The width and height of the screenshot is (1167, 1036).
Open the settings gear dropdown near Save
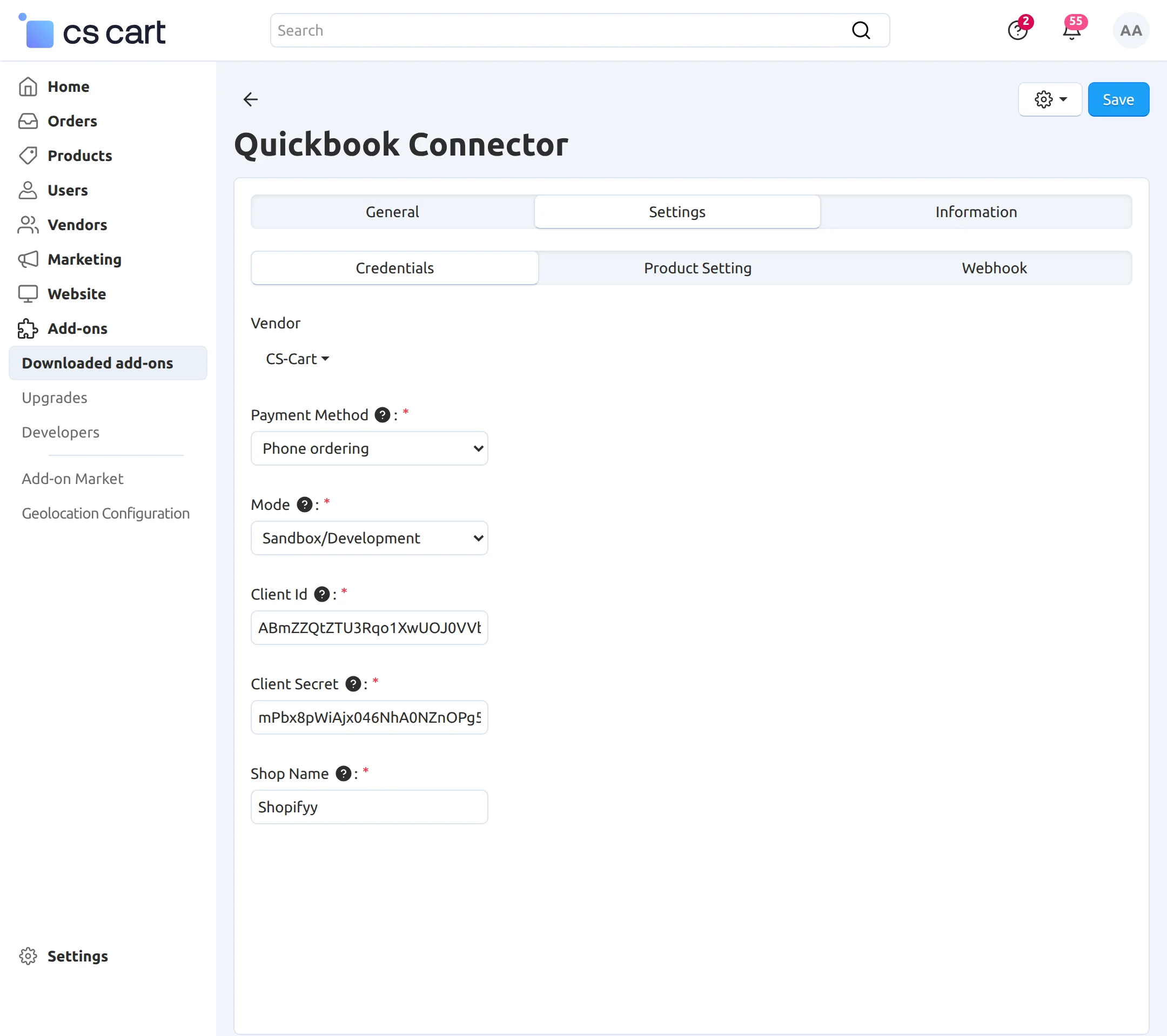(x=1049, y=99)
